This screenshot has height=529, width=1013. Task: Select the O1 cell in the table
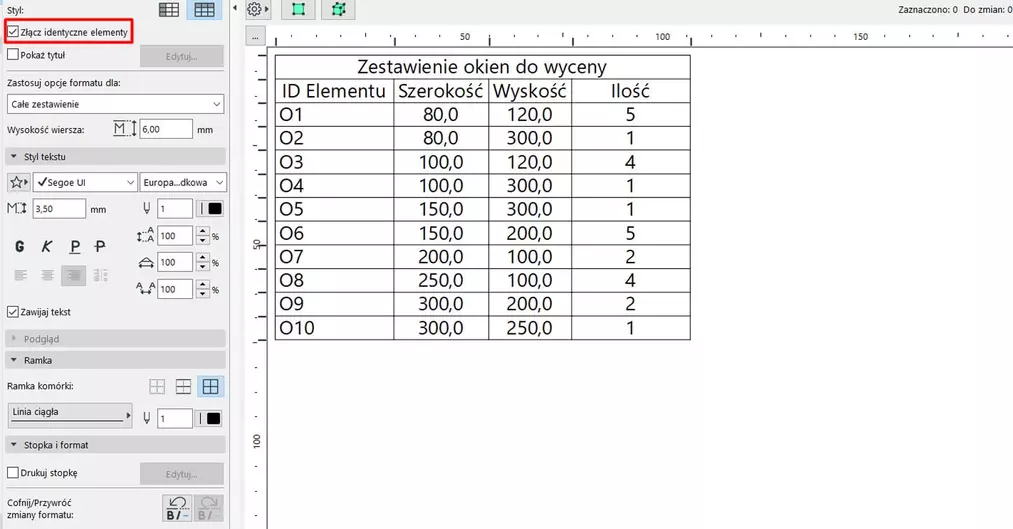pos(334,115)
